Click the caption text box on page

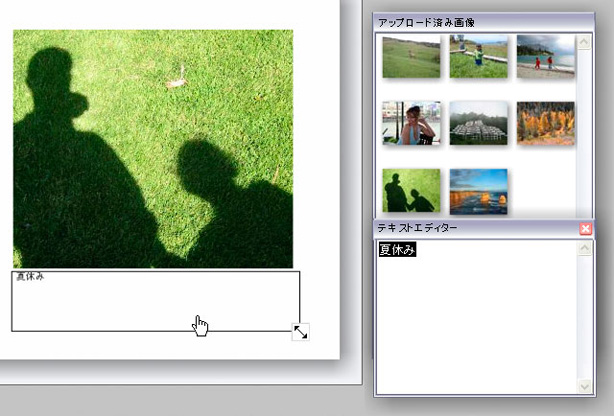coord(156,301)
